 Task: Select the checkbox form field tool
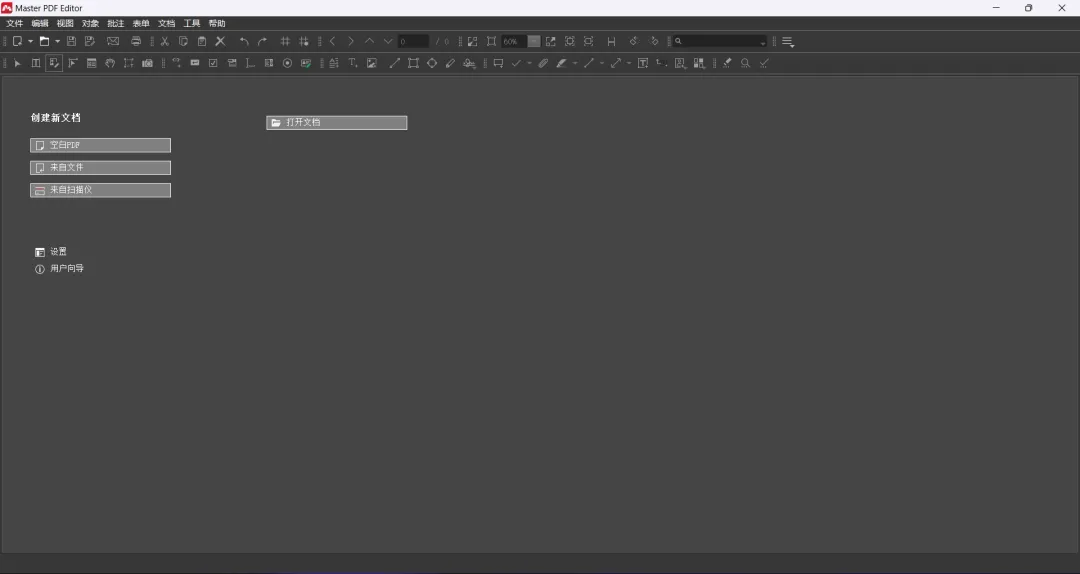pyautogui.click(x=213, y=63)
